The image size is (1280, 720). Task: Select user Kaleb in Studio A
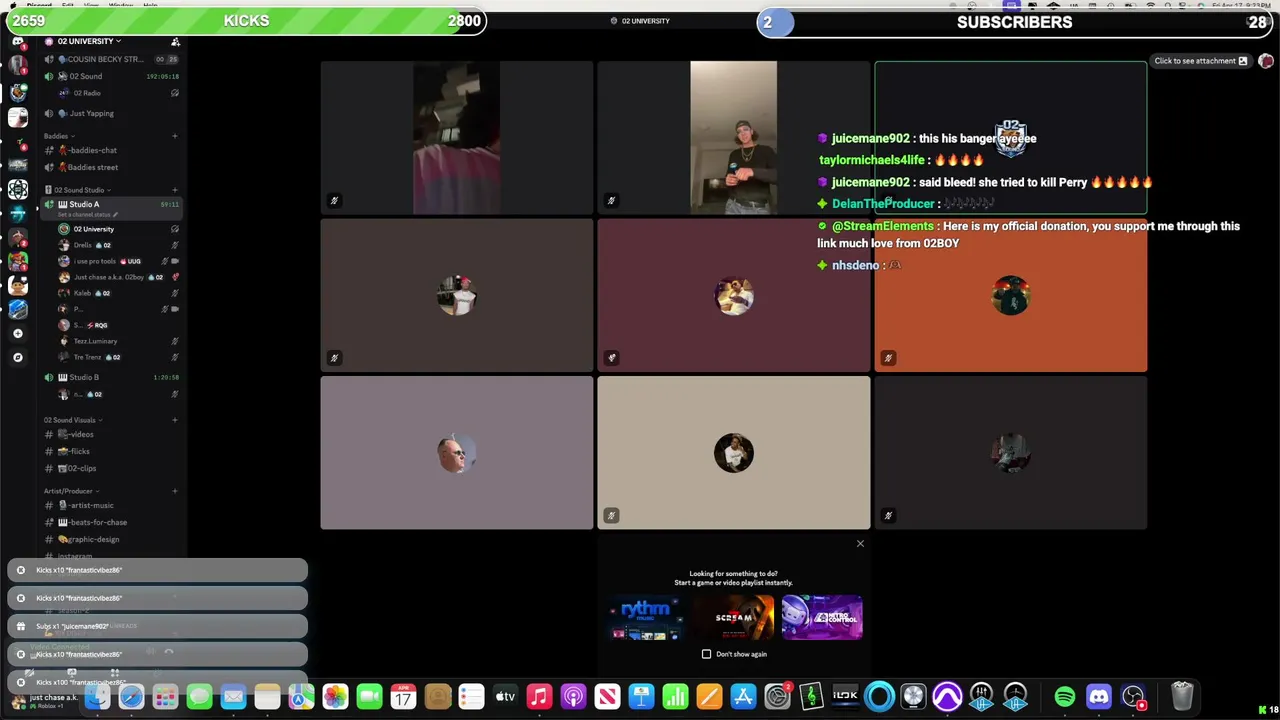pyautogui.click(x=118, y=293)
